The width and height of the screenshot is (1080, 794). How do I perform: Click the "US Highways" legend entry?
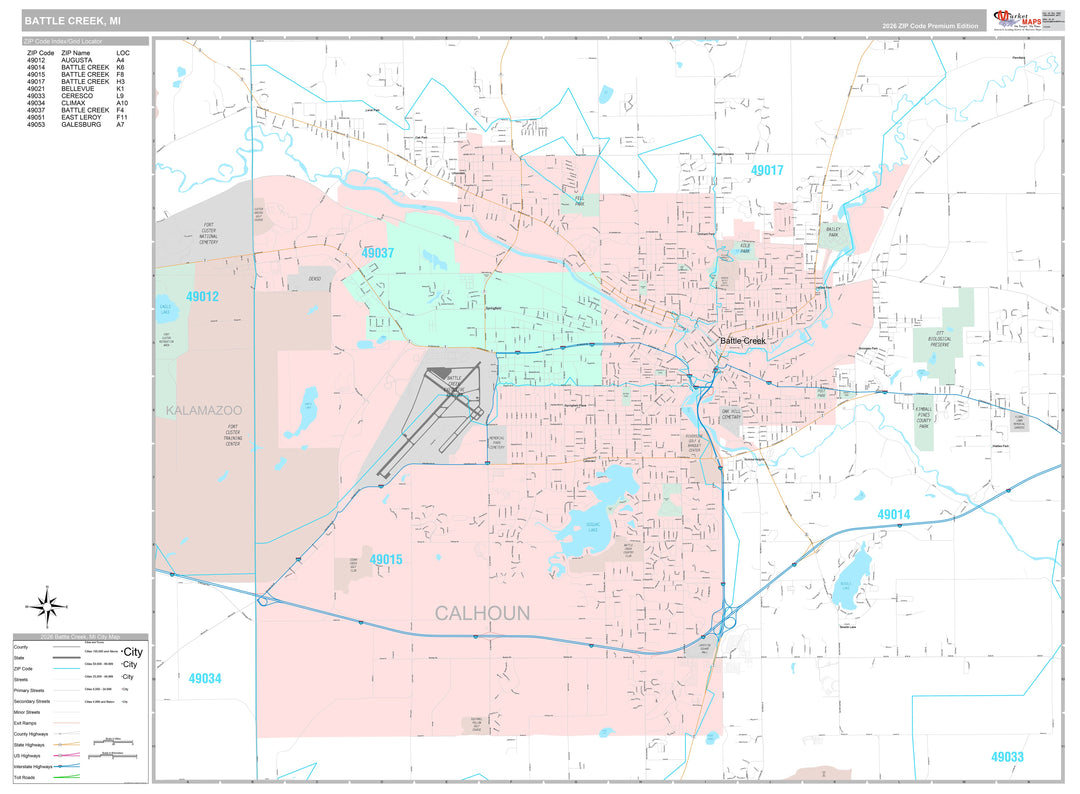pyautogui.click(x=27, y=755)
